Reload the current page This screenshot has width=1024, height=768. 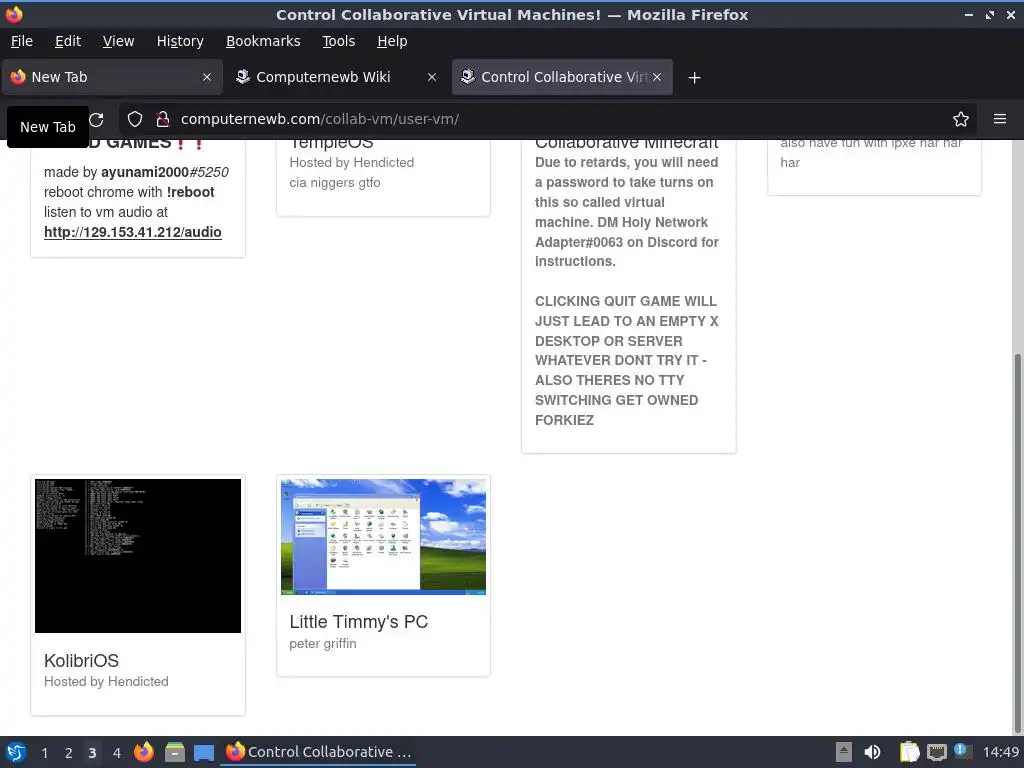(x=97, y=120)
